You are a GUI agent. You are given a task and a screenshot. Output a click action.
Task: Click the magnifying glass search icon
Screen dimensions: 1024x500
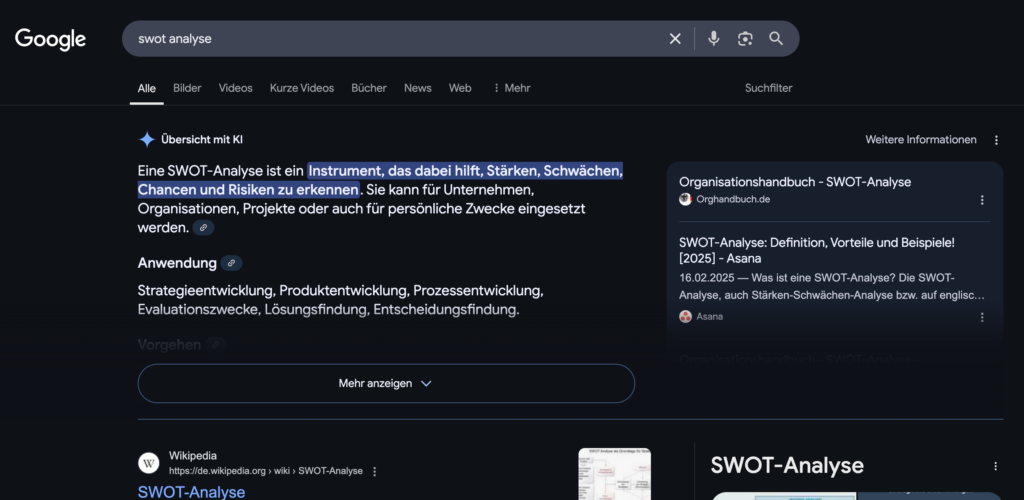[776, 39]
